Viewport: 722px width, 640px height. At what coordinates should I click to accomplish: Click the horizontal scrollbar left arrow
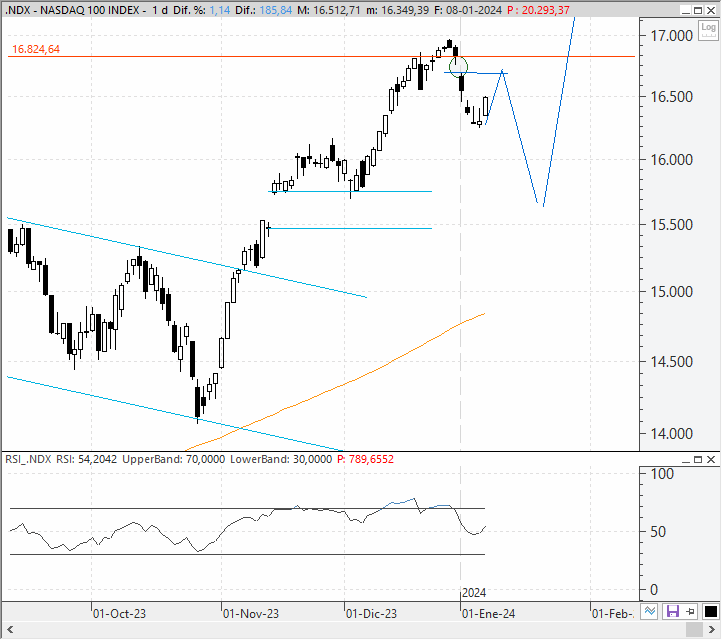coord(10,629)
